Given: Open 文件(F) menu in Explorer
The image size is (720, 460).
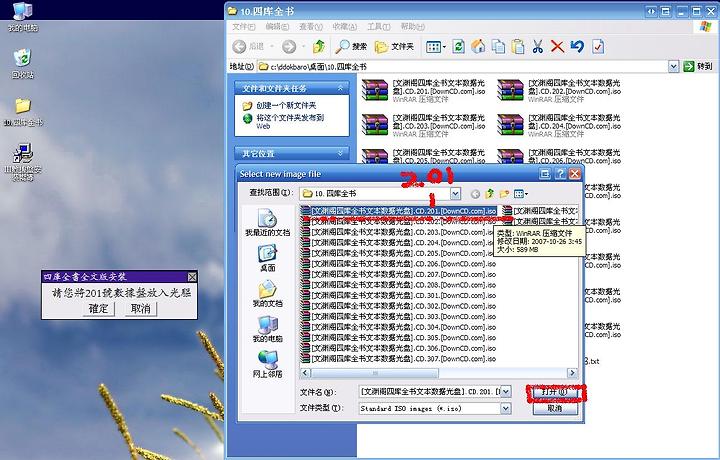Looking at the screenshot, I should [x=243, y=27].
